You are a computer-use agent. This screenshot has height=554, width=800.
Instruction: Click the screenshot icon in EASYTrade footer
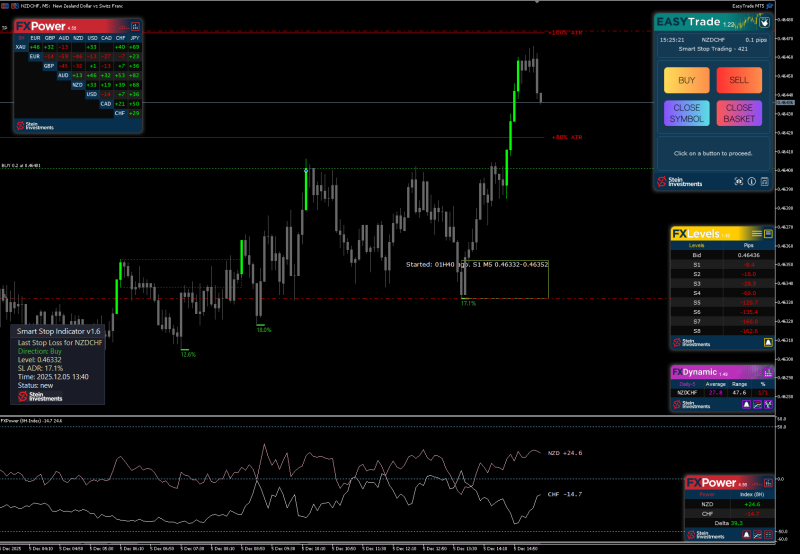tap(738, 182)
